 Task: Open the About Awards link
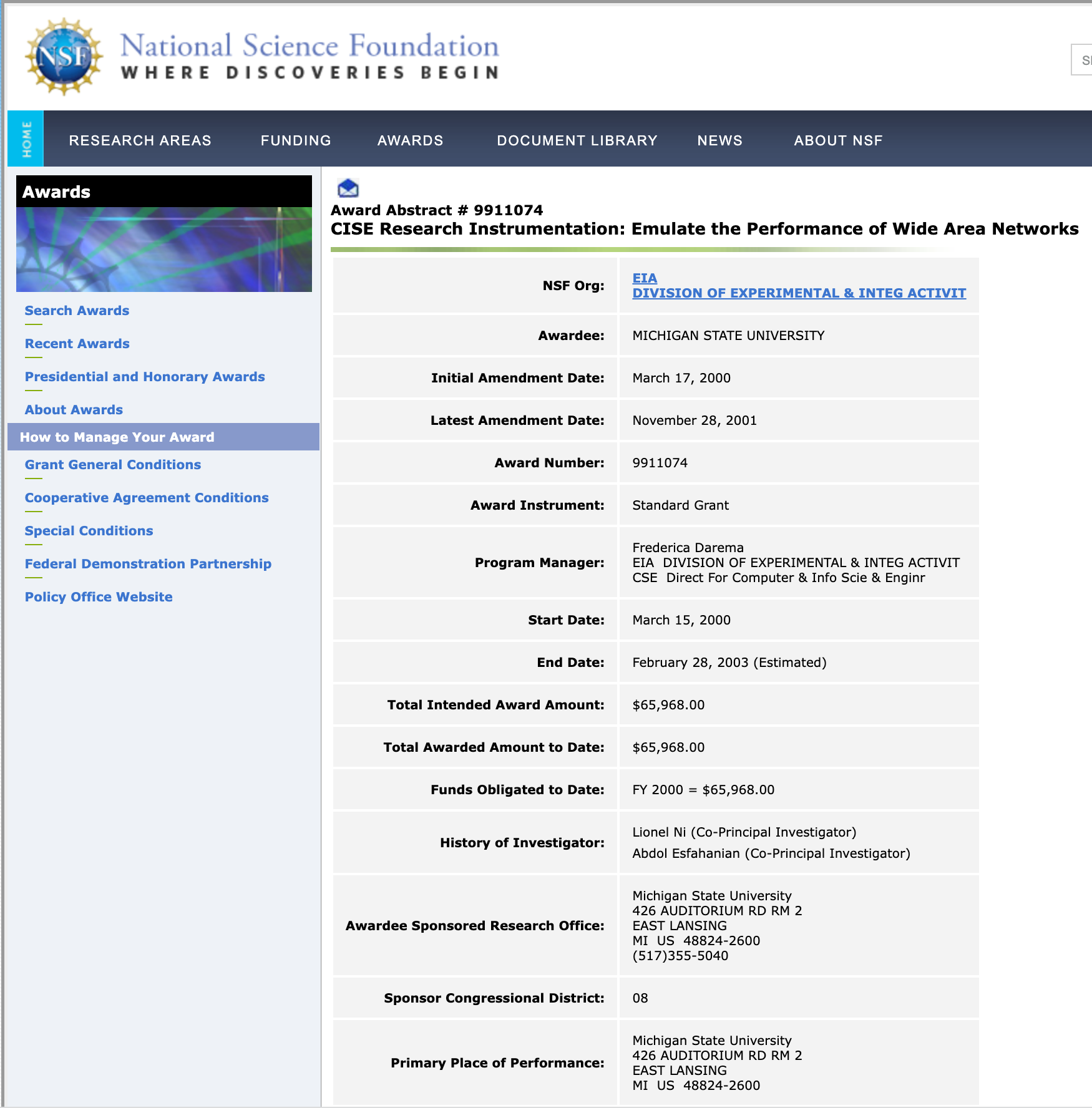(74, 410)
